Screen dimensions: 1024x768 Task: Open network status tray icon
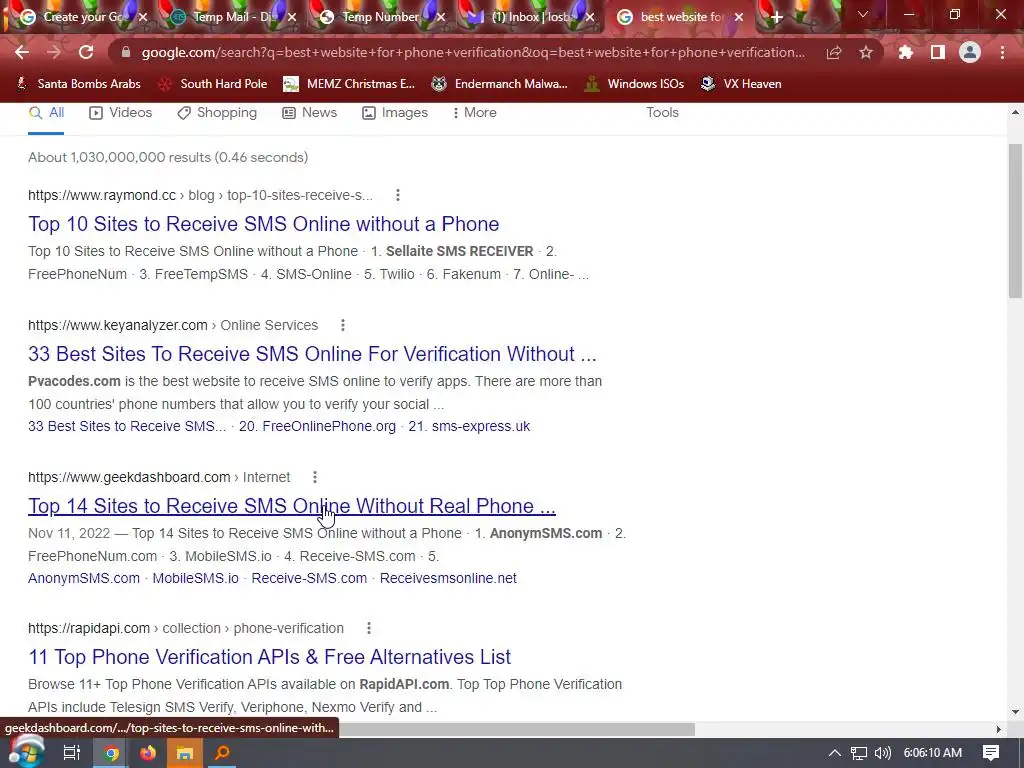pos(859,753)
